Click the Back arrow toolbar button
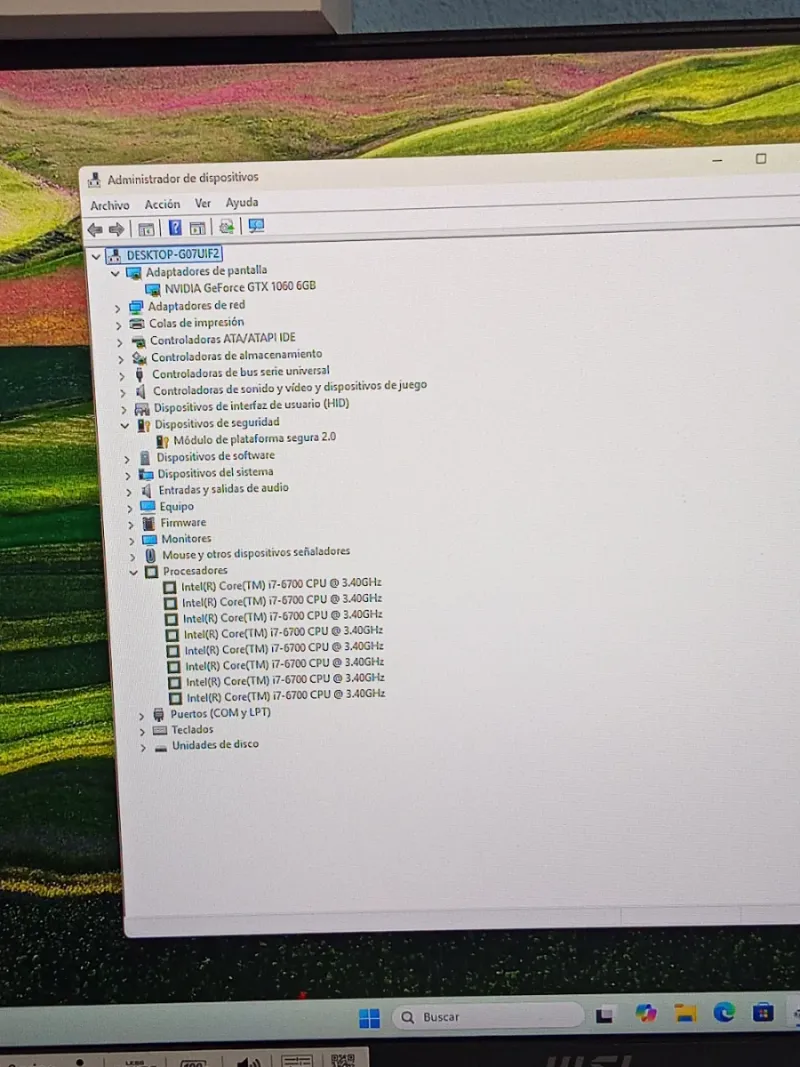Image resolution: width=800 pixels, height=1067 pixels. point(95,229)
